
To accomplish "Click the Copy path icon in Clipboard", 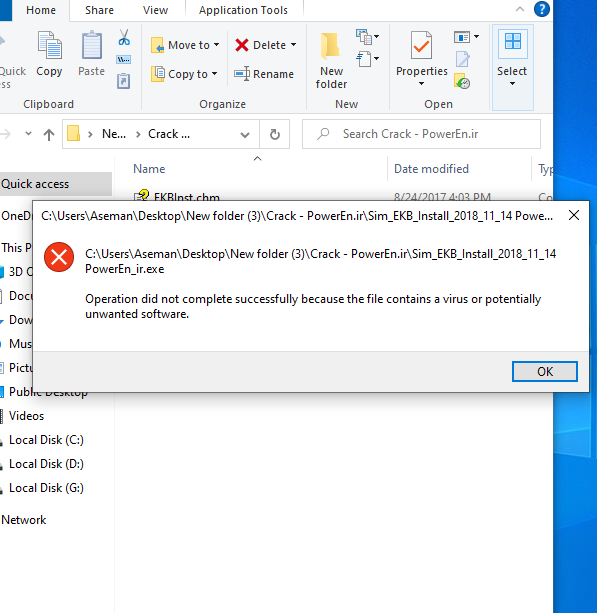I will 124,60.
